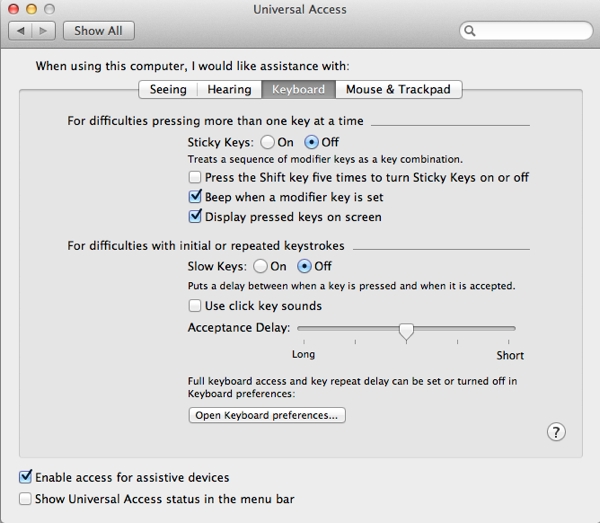Click the red close window button
The image size is (600, 523).
pyautogui.click(x=13, y=9)
